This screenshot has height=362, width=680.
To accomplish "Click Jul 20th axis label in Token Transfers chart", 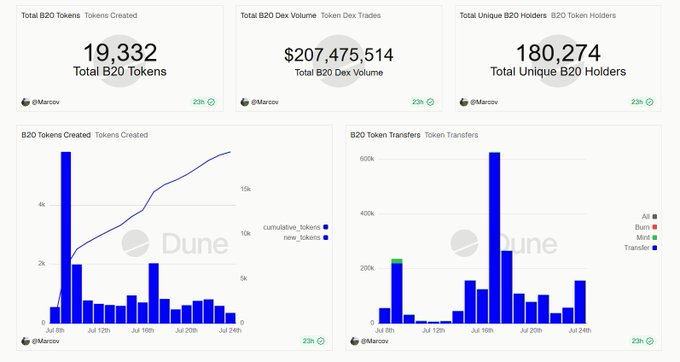I will pyautogui.click(x=531, y=330).
